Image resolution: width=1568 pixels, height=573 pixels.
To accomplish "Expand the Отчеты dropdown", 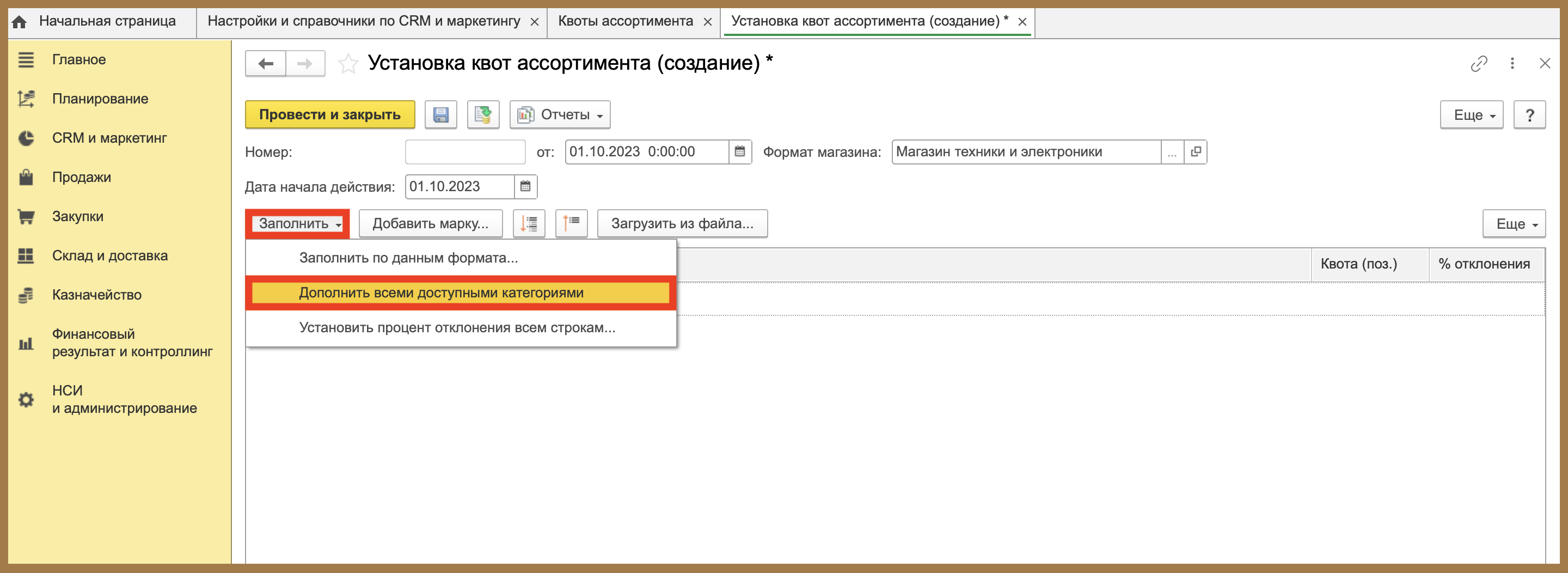I will pos(560,114).
